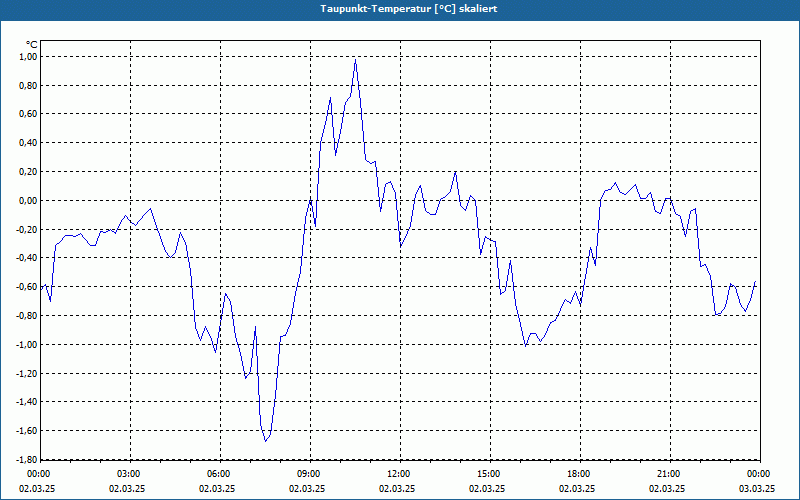Click the °C unit label atop the y-axis
This screenshot has width=800, height=500.
click(x=32, y=45)
